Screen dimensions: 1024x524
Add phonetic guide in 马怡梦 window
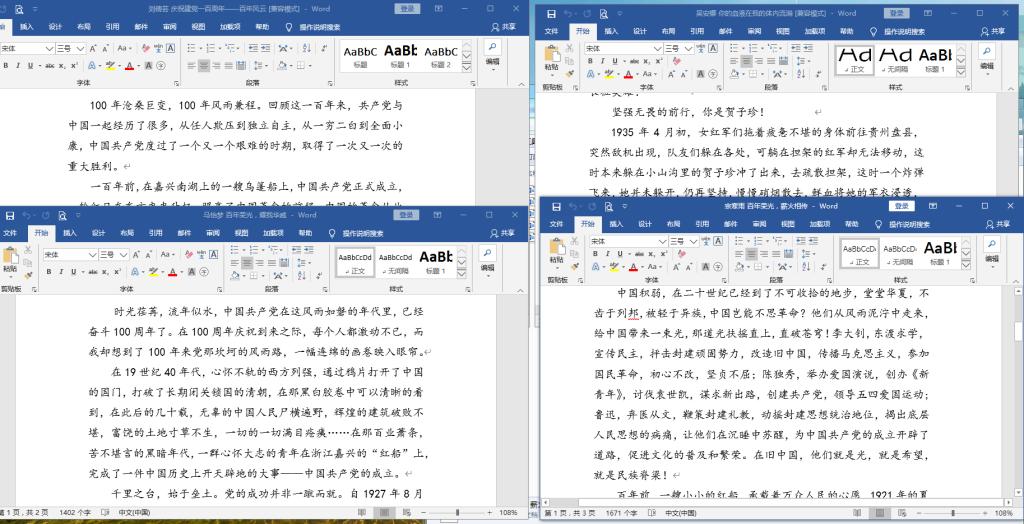click(201, 254)
